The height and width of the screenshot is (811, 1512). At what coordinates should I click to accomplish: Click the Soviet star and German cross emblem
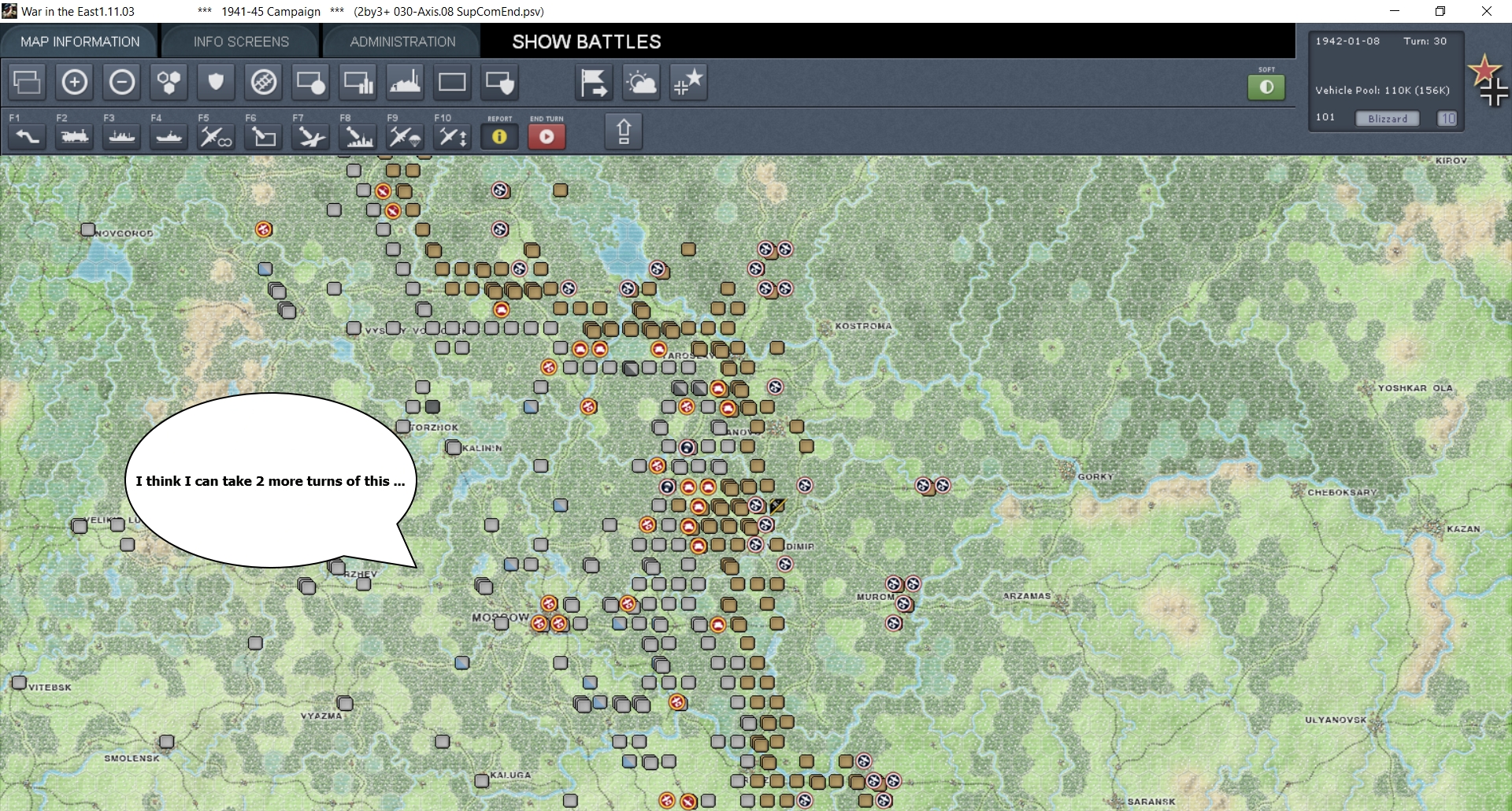point(1488,80)
